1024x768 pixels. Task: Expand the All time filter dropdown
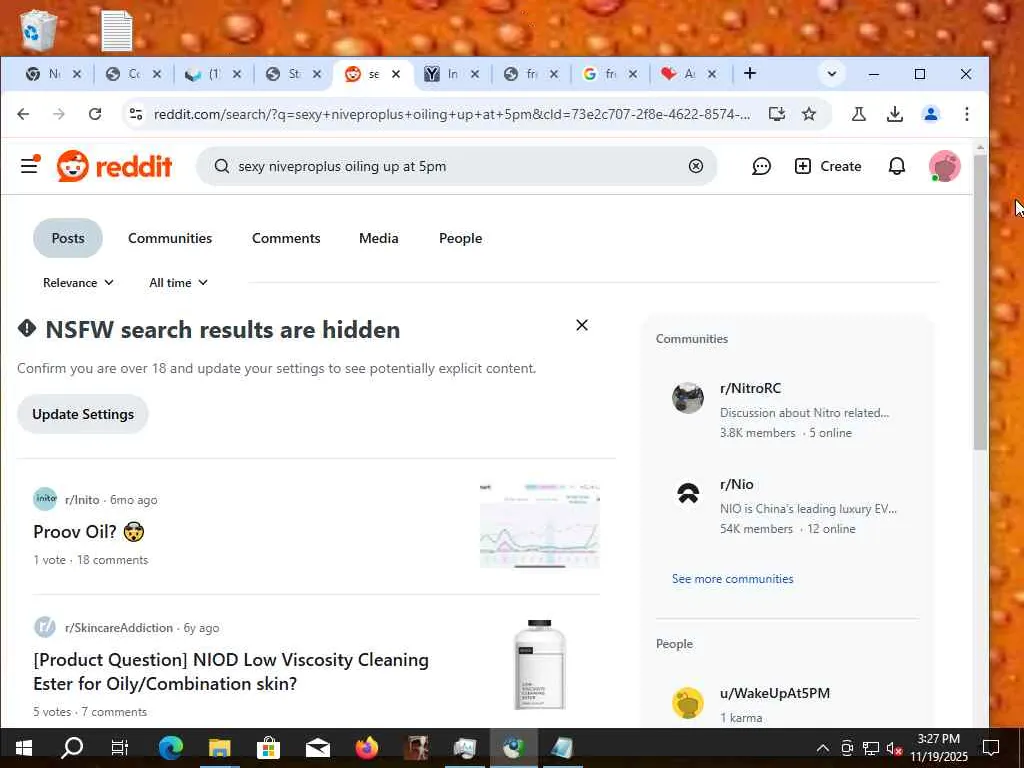[x=178, y=283]
